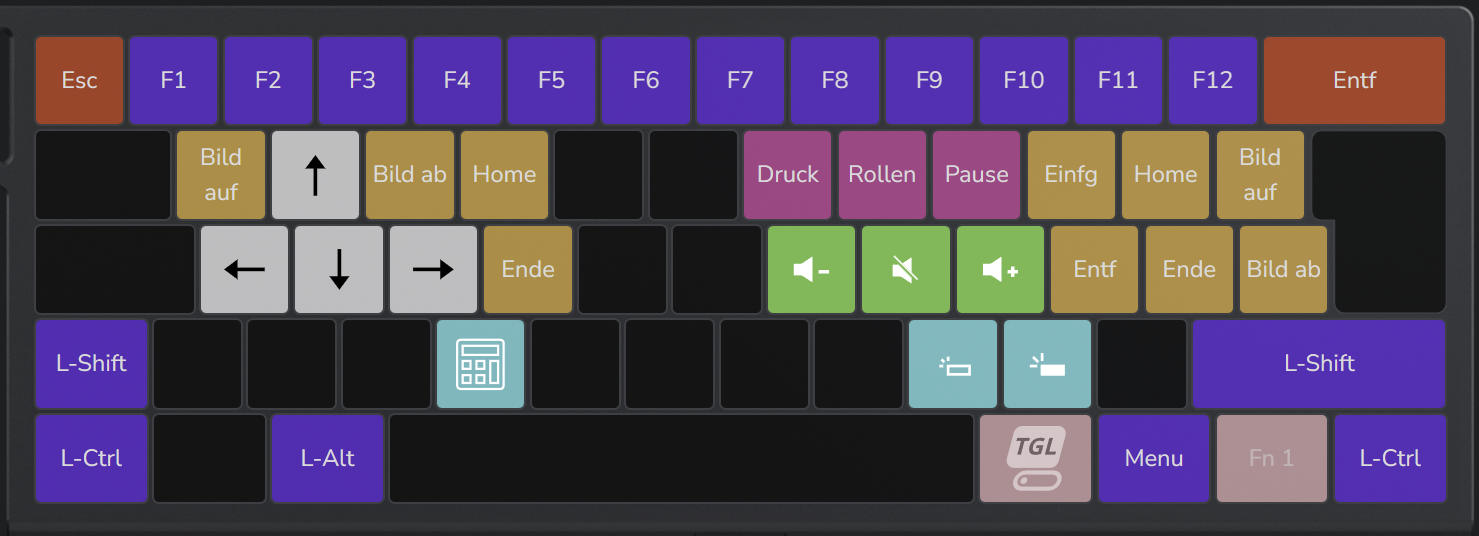Select the empty spacebar key

click(x=681, y=458)
